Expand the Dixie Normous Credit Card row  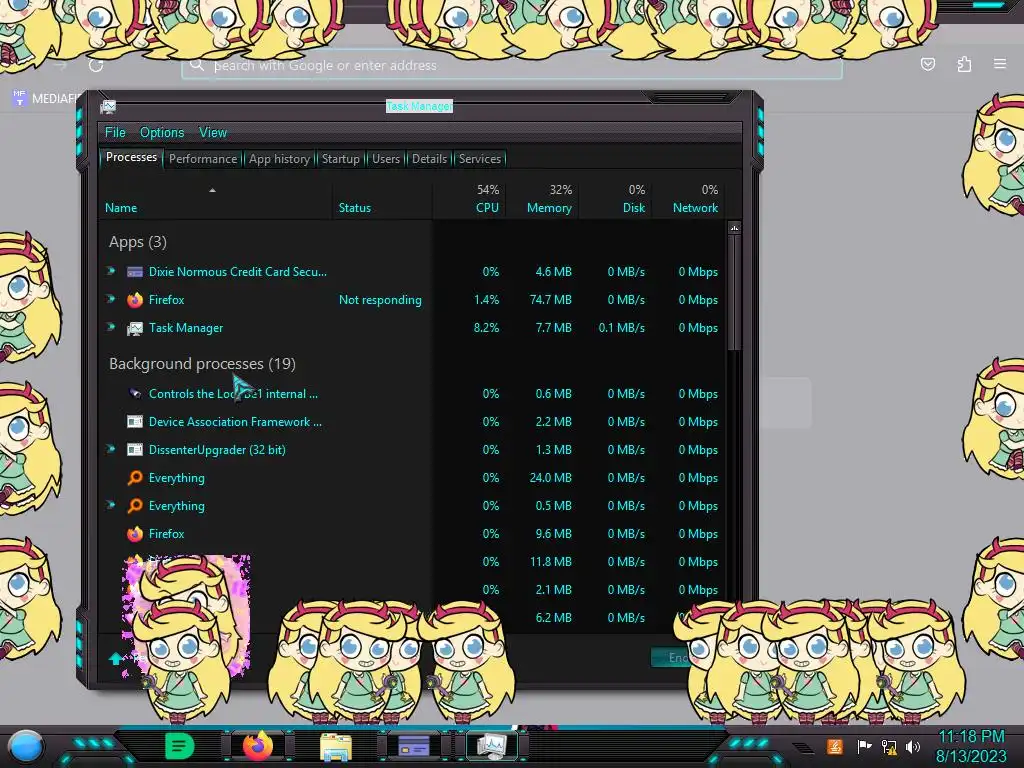[111, 271]
